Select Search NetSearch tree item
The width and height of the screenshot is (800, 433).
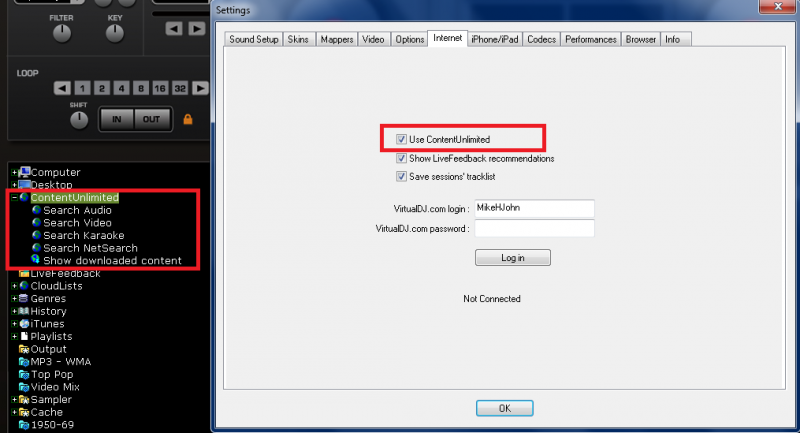point(90,248)
